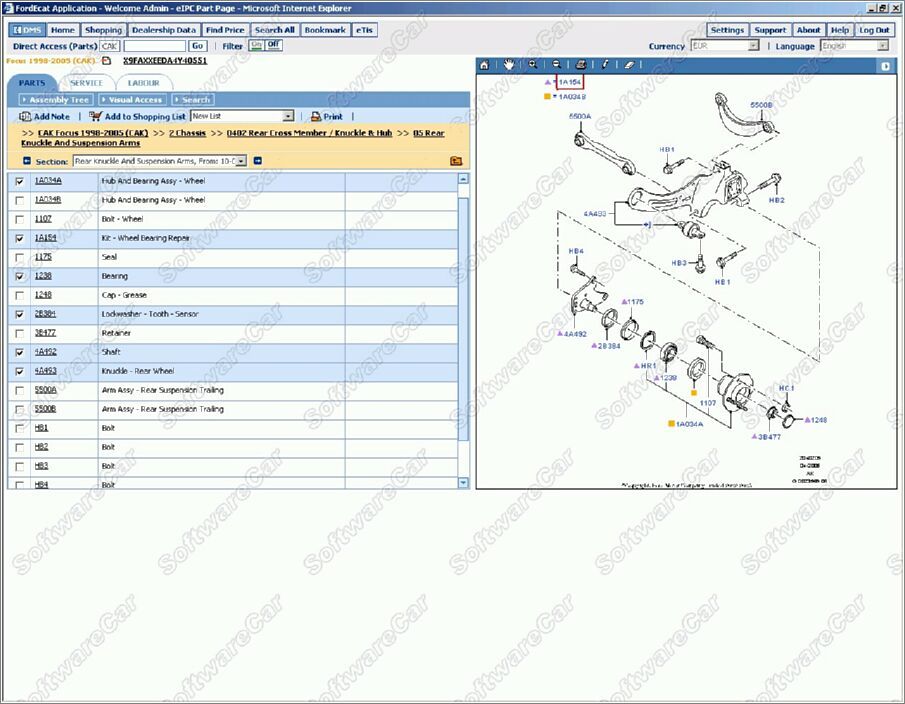Select the hand pan tool
The image size is (905, 704).
[x=509, y=65]
